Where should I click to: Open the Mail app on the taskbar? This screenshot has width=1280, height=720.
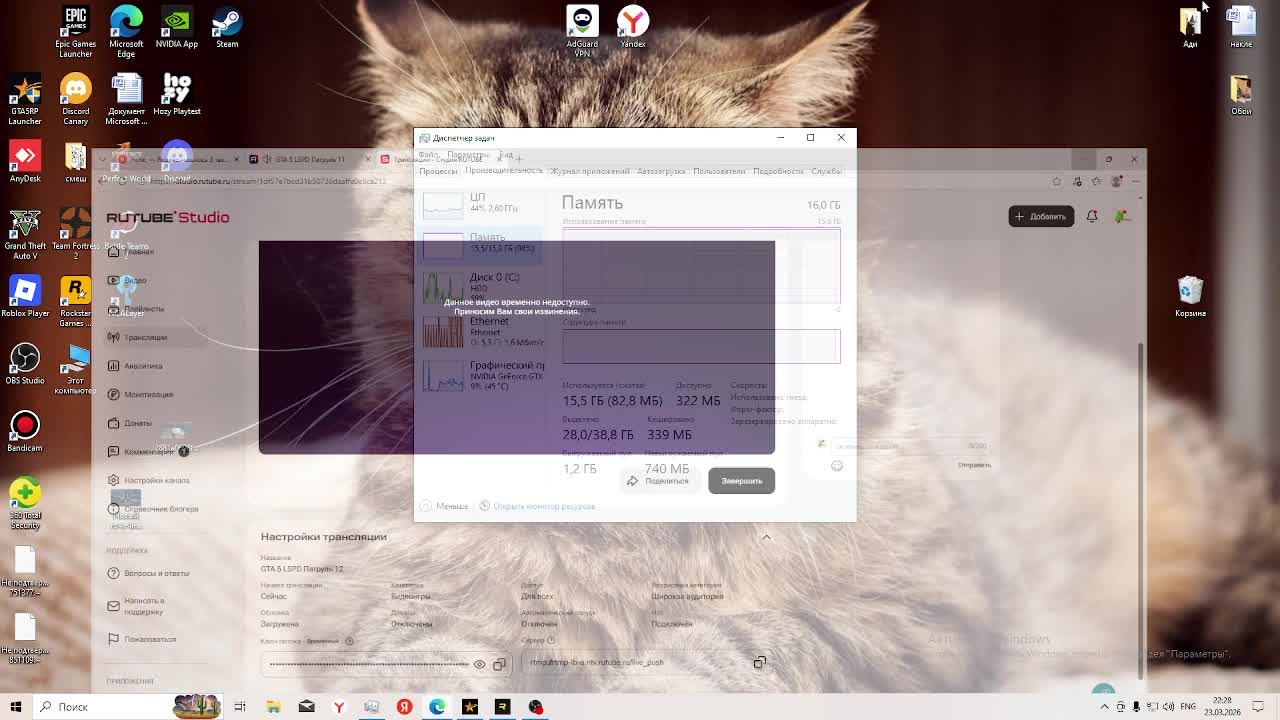(306, 707)
